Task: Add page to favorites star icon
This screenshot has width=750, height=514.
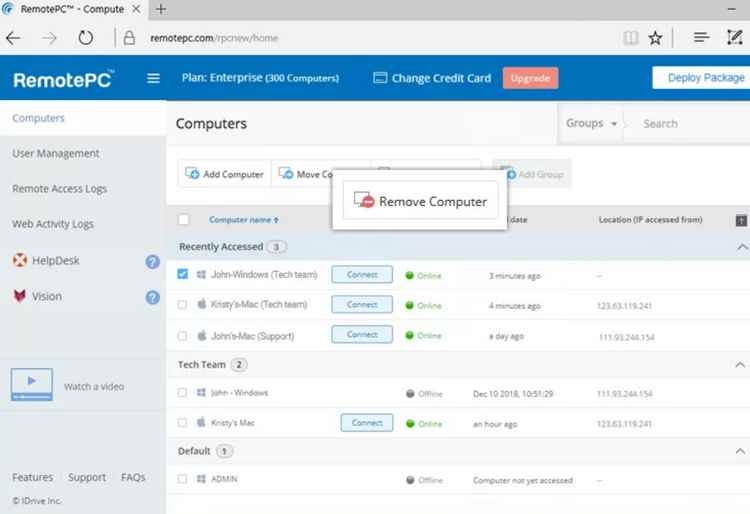Action: tap(655, 38)
